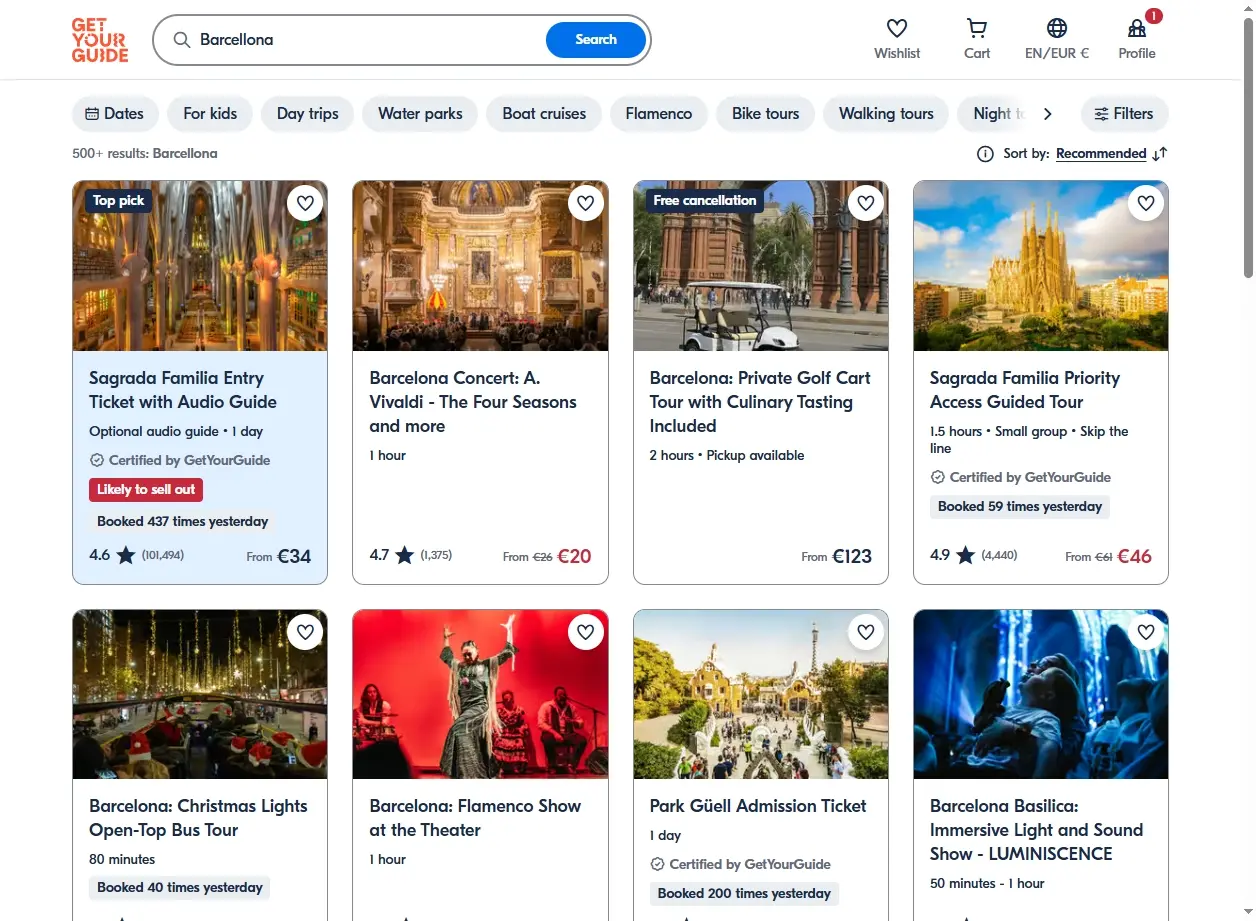Click the Park Güell thumbnail image
The height and width of the screenshot is (921, 1256).
[x=761, y=694]
